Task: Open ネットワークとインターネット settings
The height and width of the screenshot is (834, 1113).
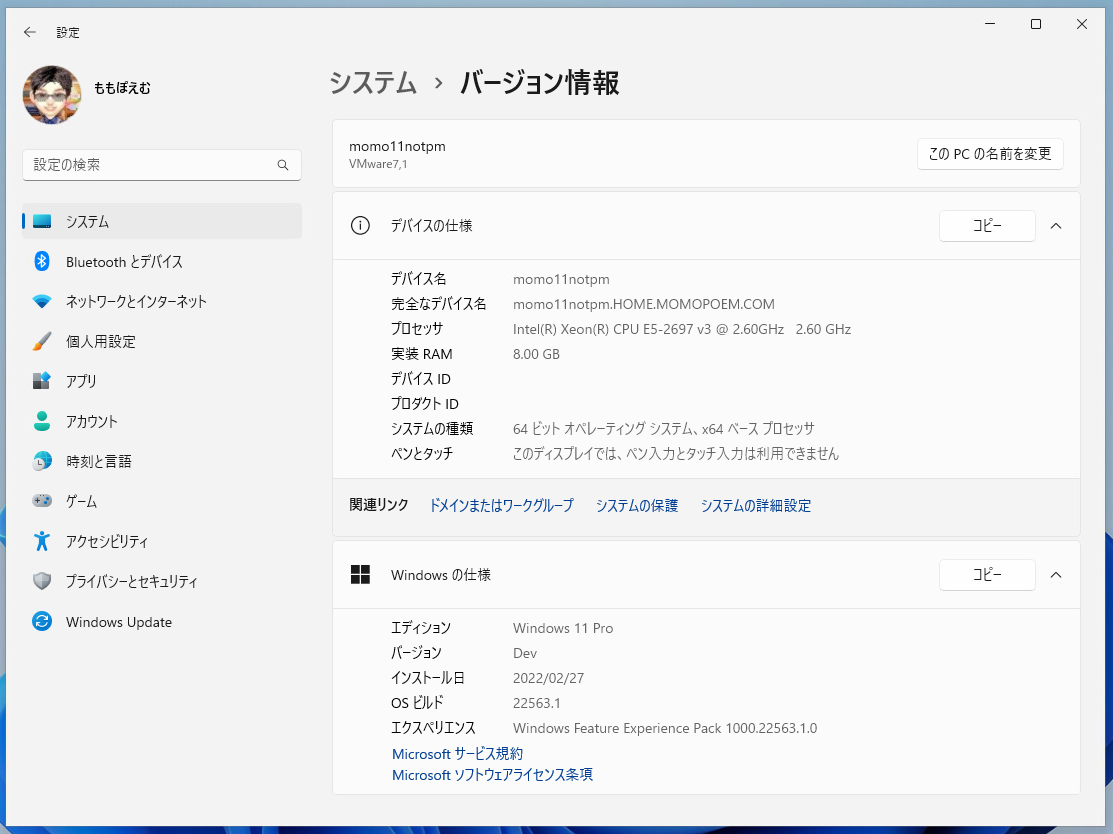Action: [136, 302]
